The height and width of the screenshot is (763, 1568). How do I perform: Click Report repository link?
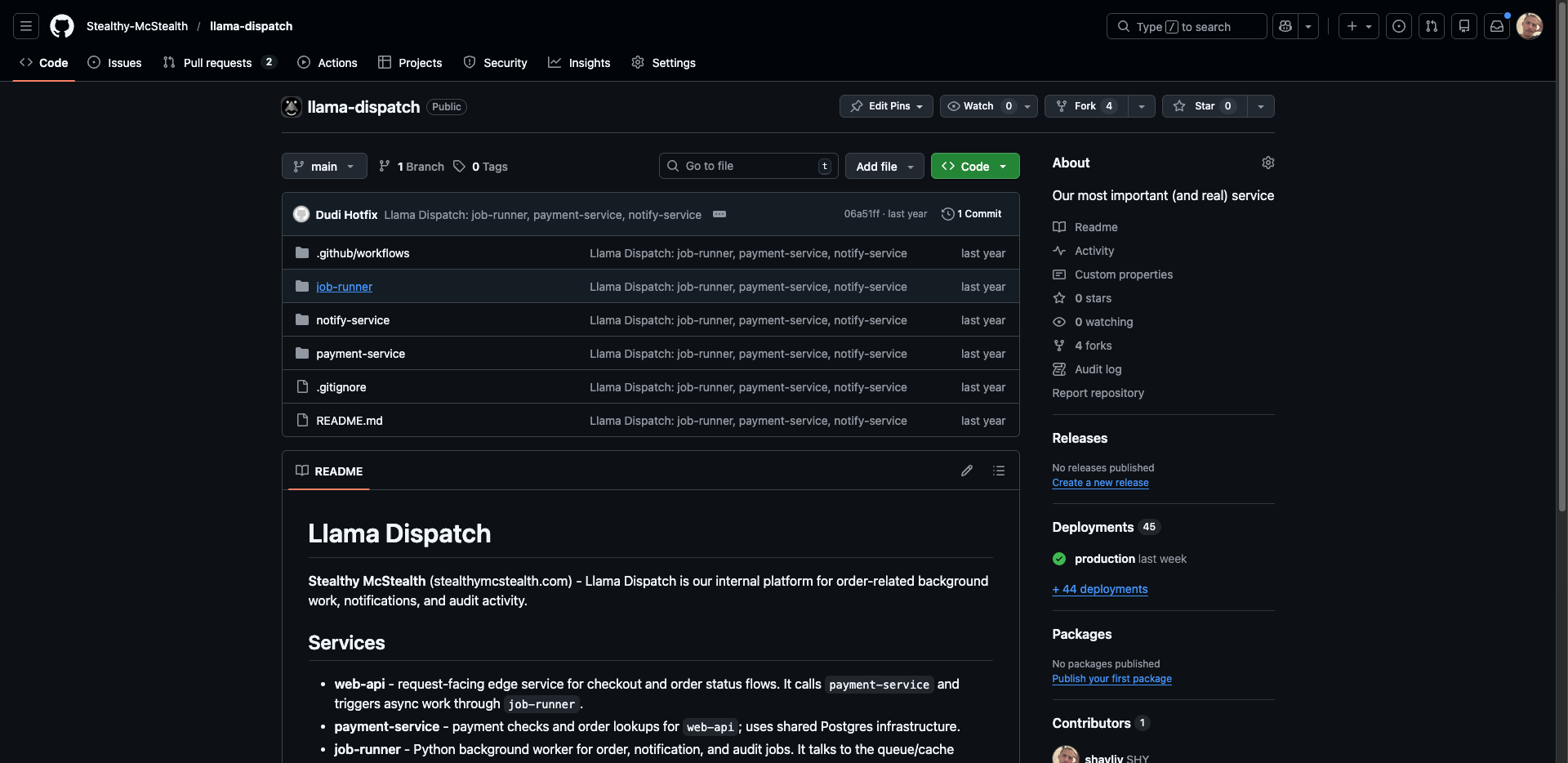(1098, 393)
